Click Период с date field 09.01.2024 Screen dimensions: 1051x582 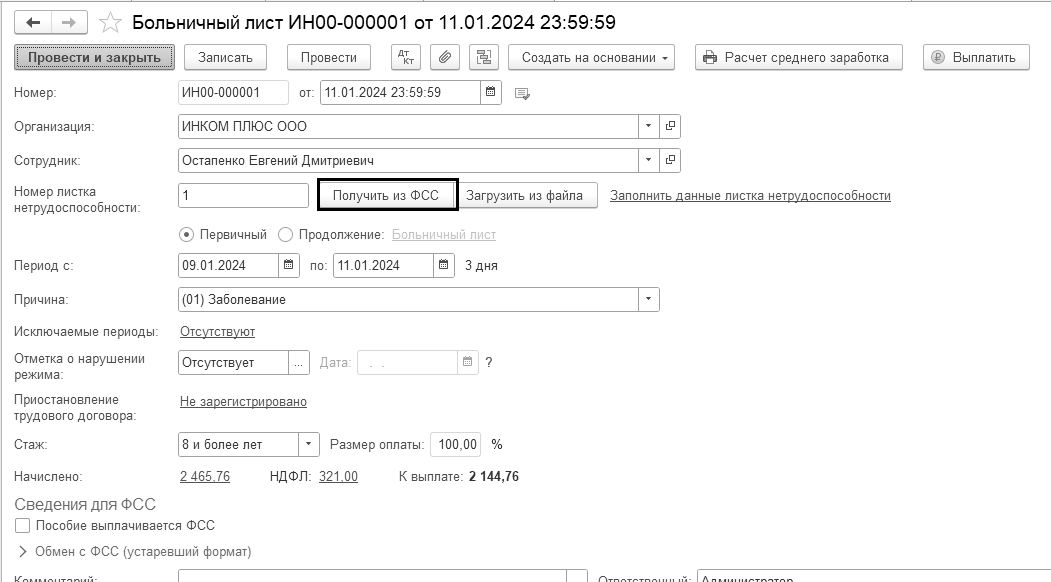pos(229,265)
